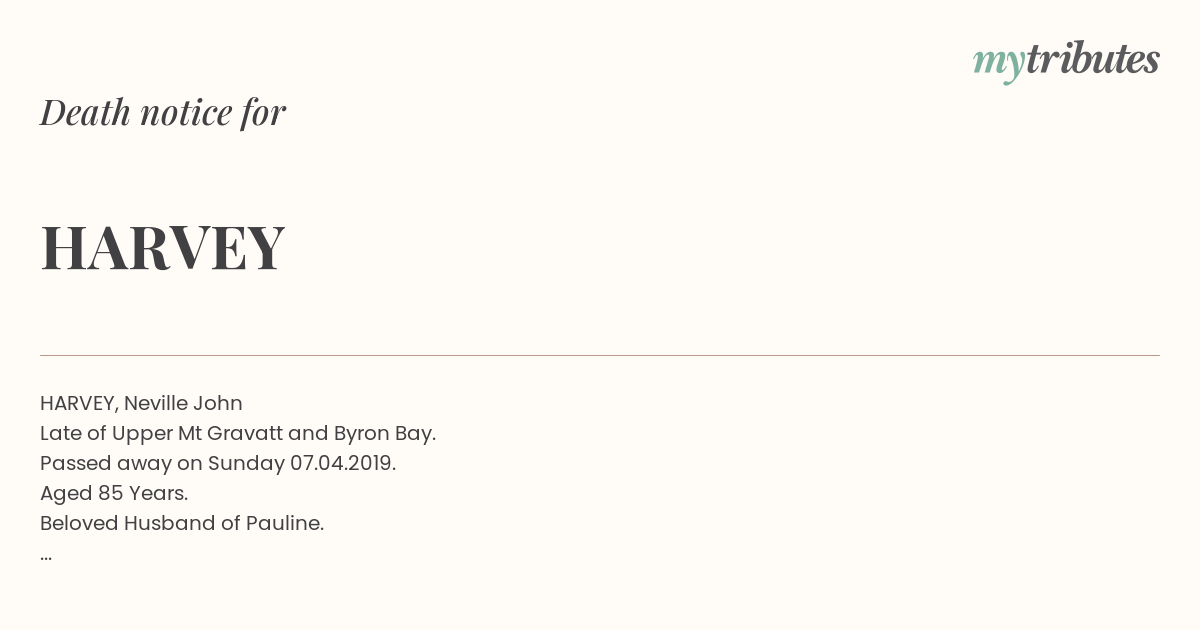Click the horizontal divider line
1200x630 pixels.
(600, 355)
